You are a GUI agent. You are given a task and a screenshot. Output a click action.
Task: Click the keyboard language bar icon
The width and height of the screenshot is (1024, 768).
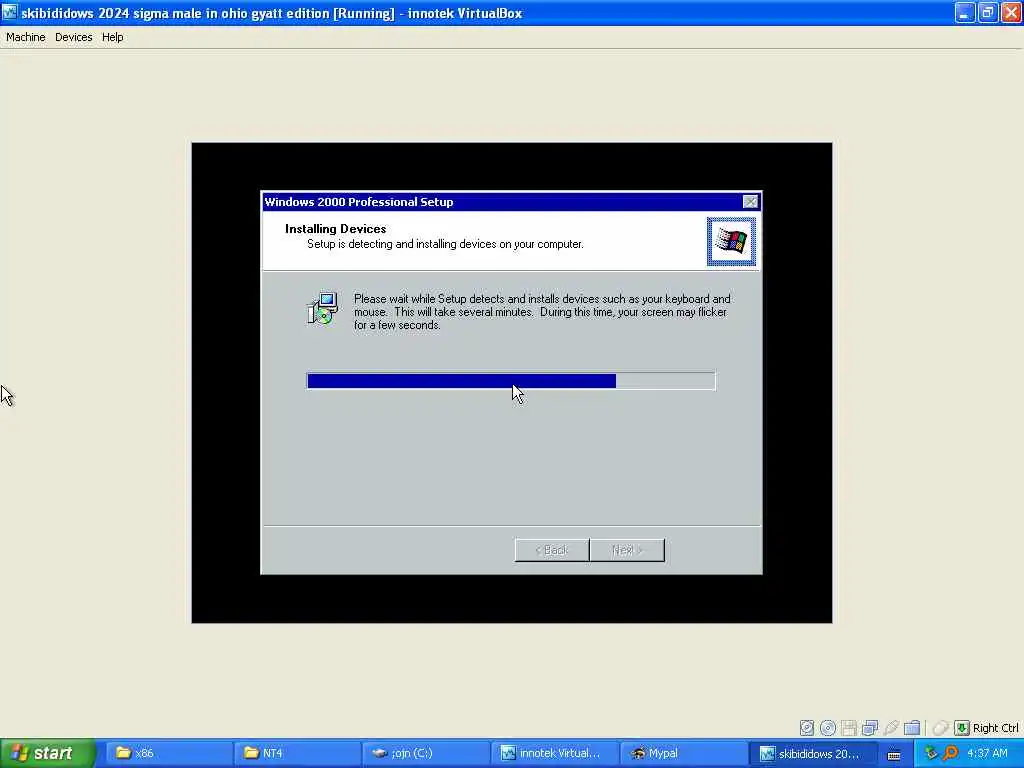[893, 754]
